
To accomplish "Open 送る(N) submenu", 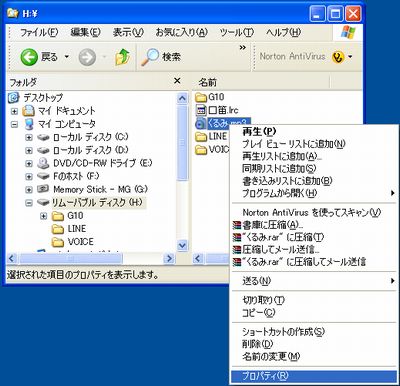I will point(314,281).
